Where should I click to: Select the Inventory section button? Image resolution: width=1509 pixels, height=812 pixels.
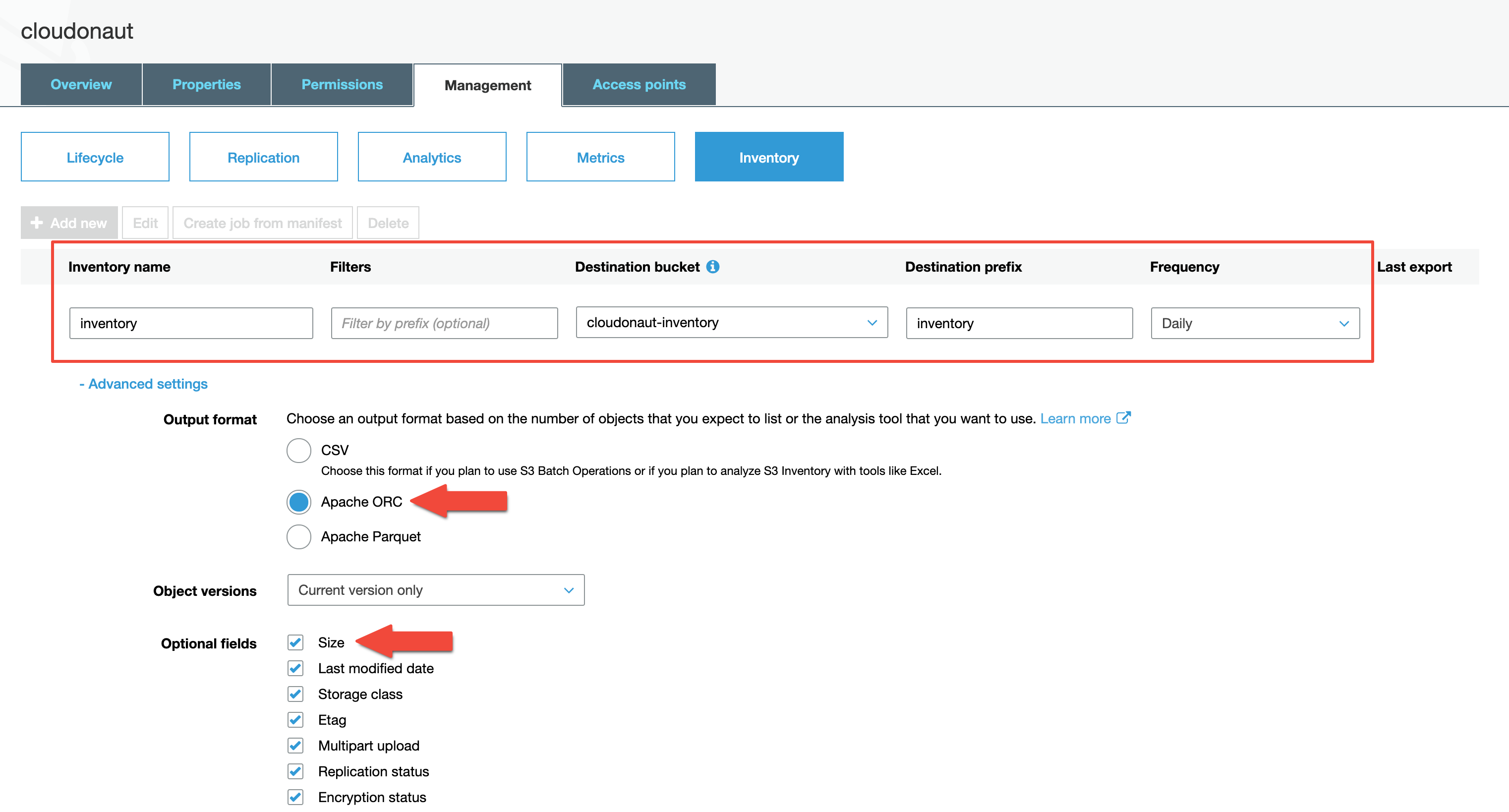click(769, 157)
